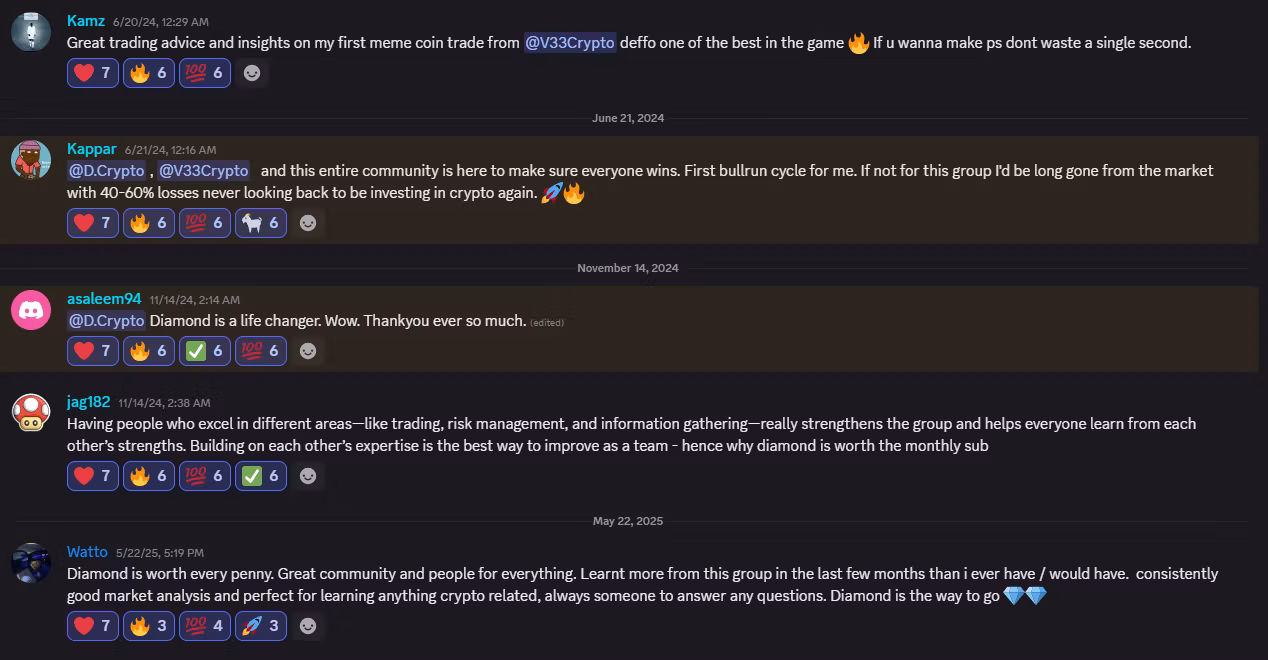Viewport: 1268px width, 660px height.
Task: Toggle 100 reaction on Watto's message
Action: point(204,626)
